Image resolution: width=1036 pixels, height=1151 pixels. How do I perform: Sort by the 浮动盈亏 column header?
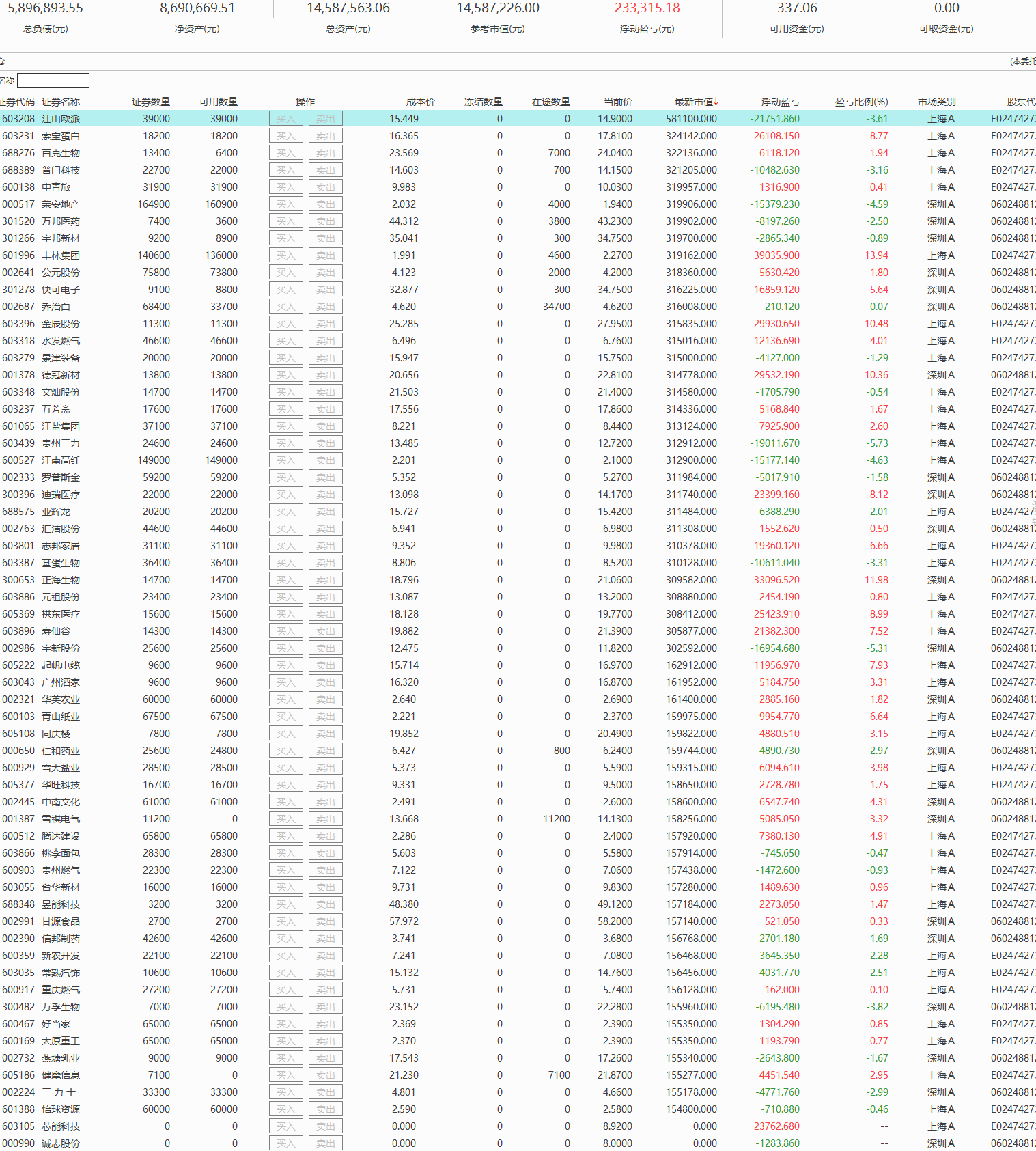(781, 102)
